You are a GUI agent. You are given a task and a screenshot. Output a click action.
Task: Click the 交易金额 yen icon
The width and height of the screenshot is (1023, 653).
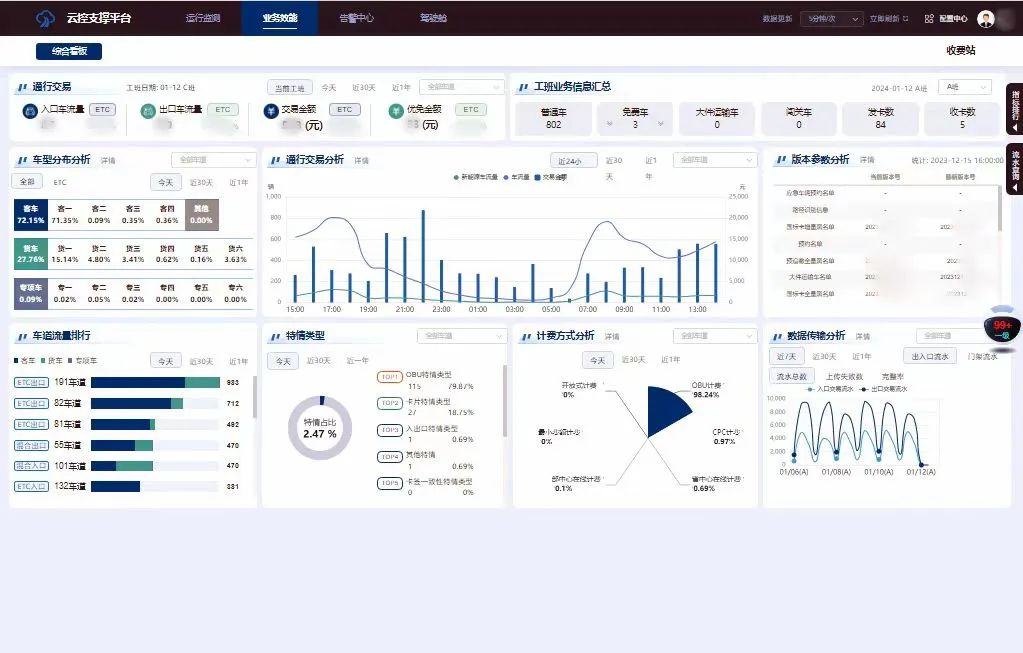click(271, 110)
